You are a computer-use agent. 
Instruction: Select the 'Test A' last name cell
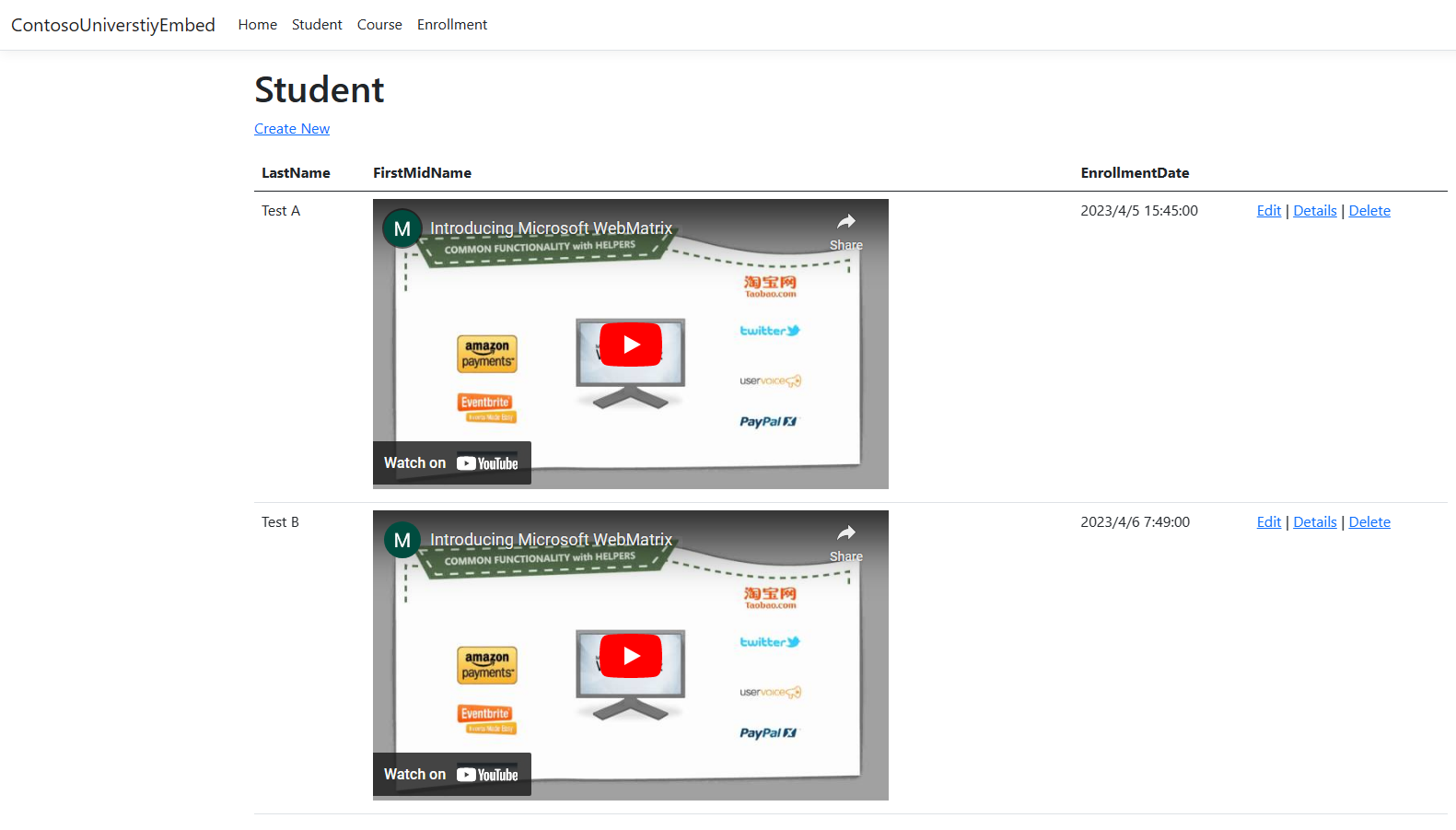[x=281, y=211]
